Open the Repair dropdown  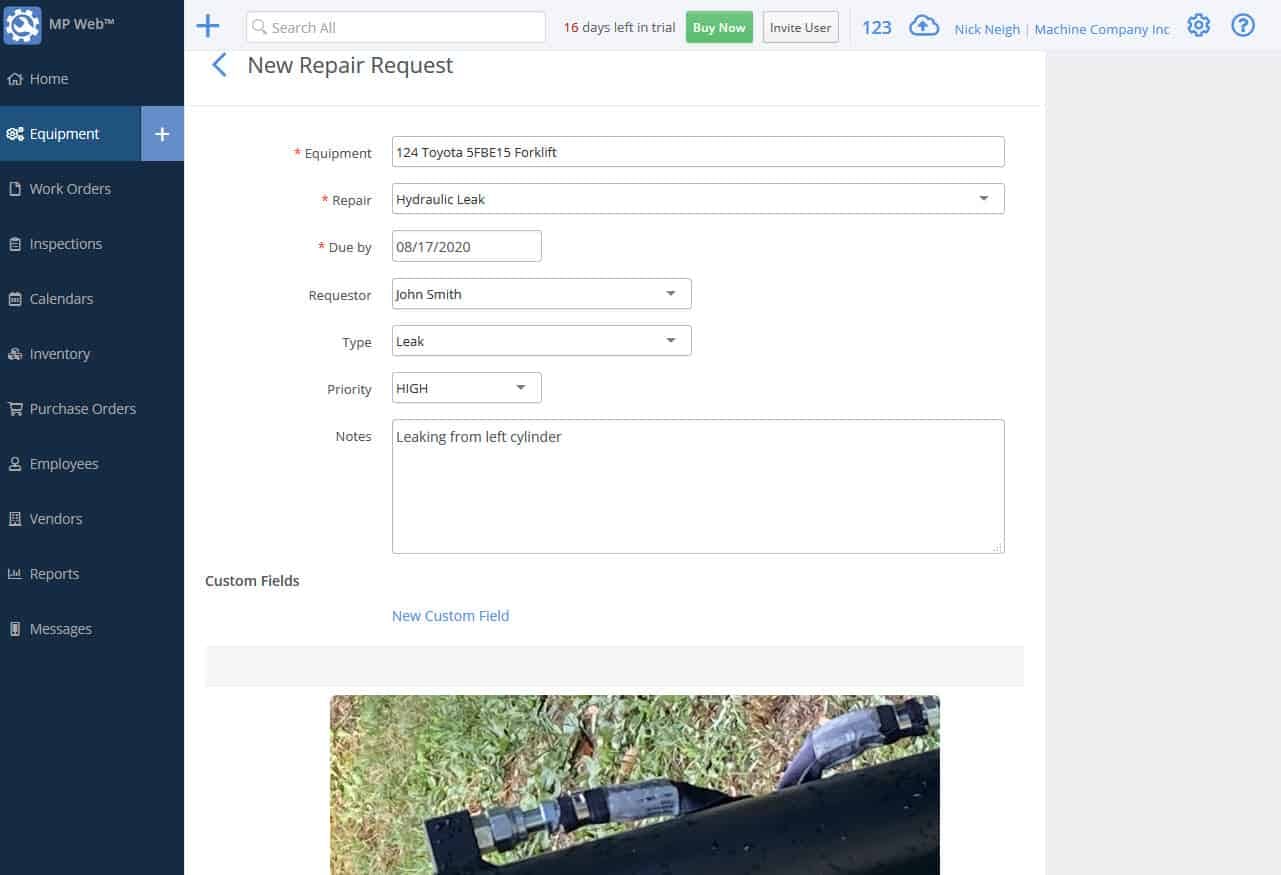pyautogui.click(x=983, y=198)
